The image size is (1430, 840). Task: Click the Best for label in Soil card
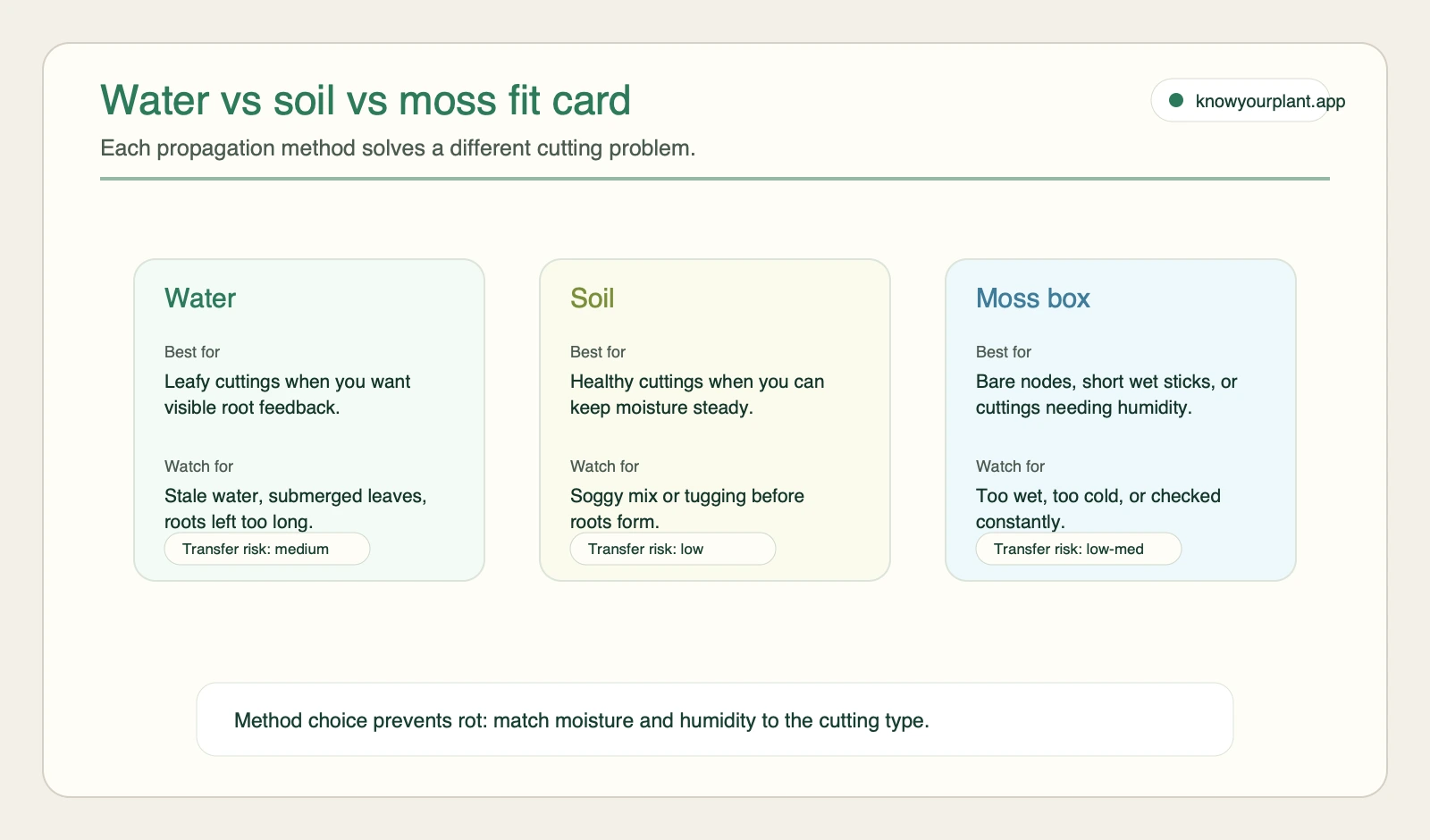point(598,352)
